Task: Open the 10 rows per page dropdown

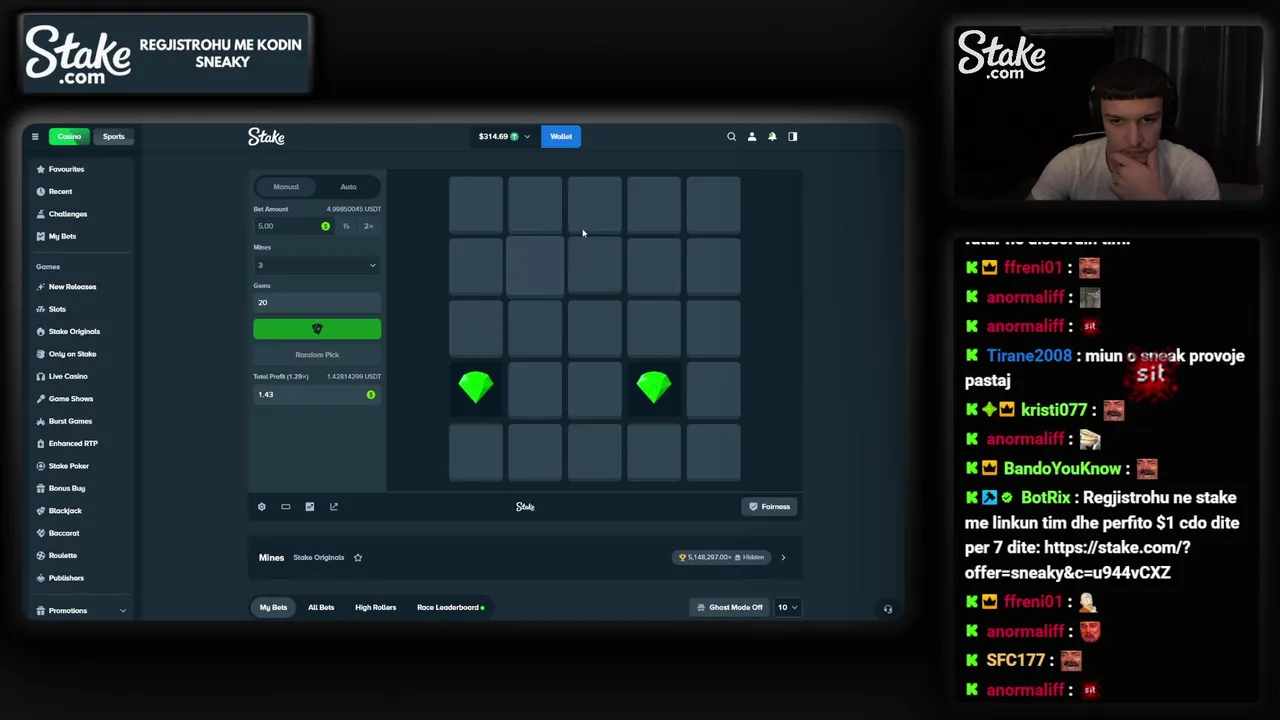Action: [x=787, y=607]
